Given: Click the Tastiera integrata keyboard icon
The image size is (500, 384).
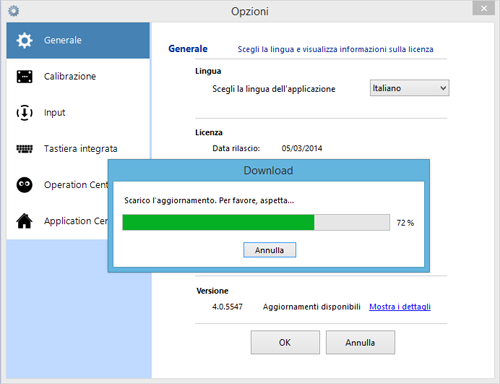Looking at the screenshot, I should (x=24, y=149).
